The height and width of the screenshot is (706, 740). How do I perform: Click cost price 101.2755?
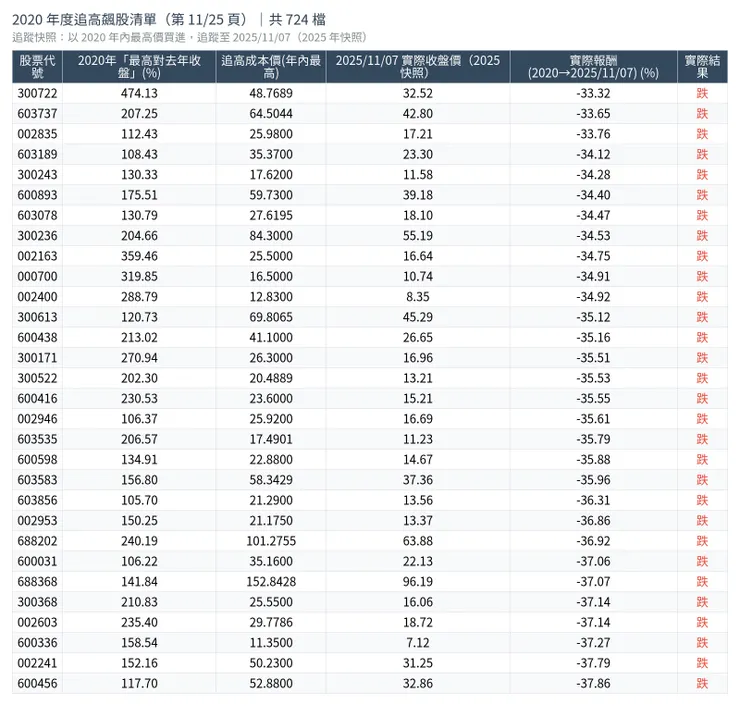271,541
